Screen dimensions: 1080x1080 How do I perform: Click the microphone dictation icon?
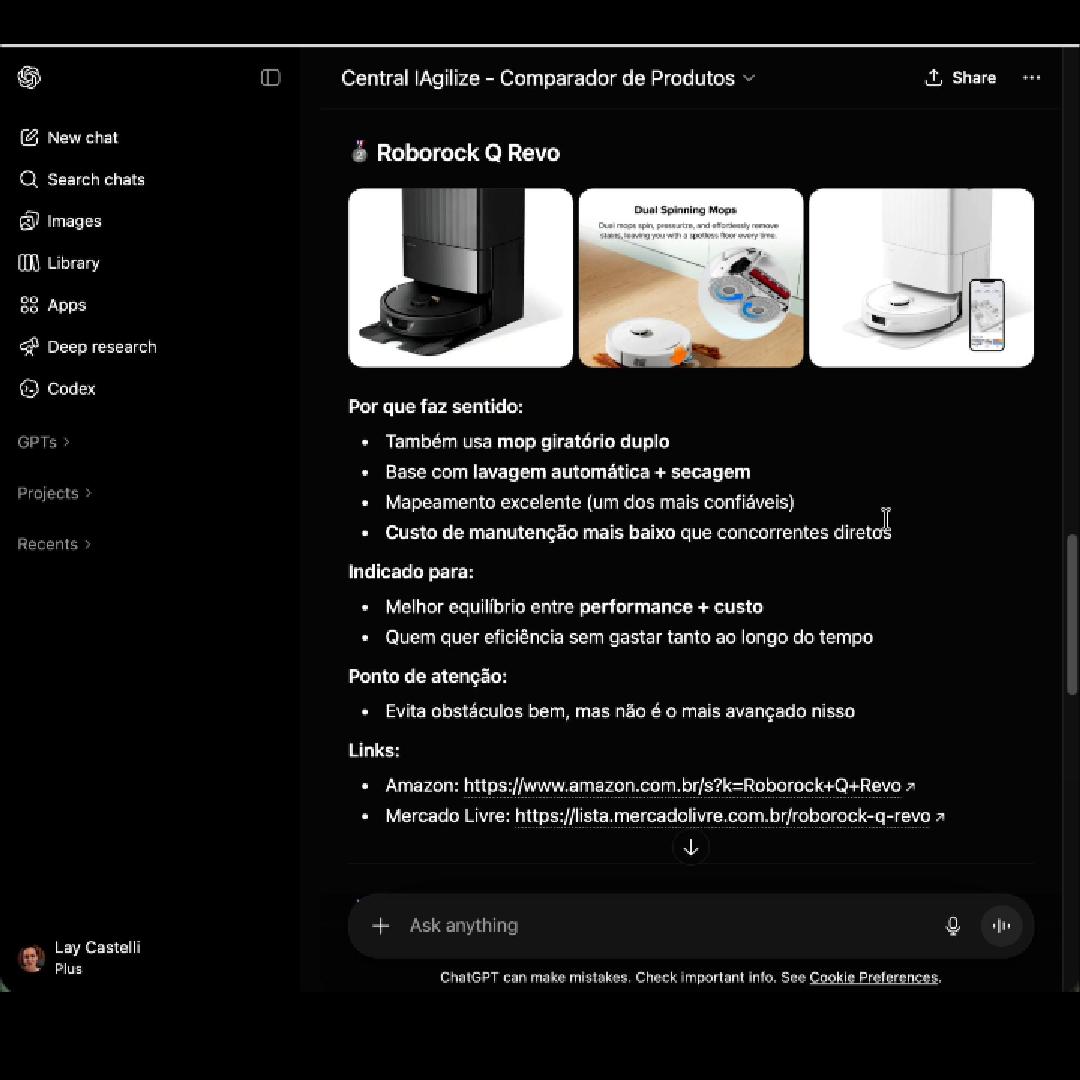[x=953, y=926]
